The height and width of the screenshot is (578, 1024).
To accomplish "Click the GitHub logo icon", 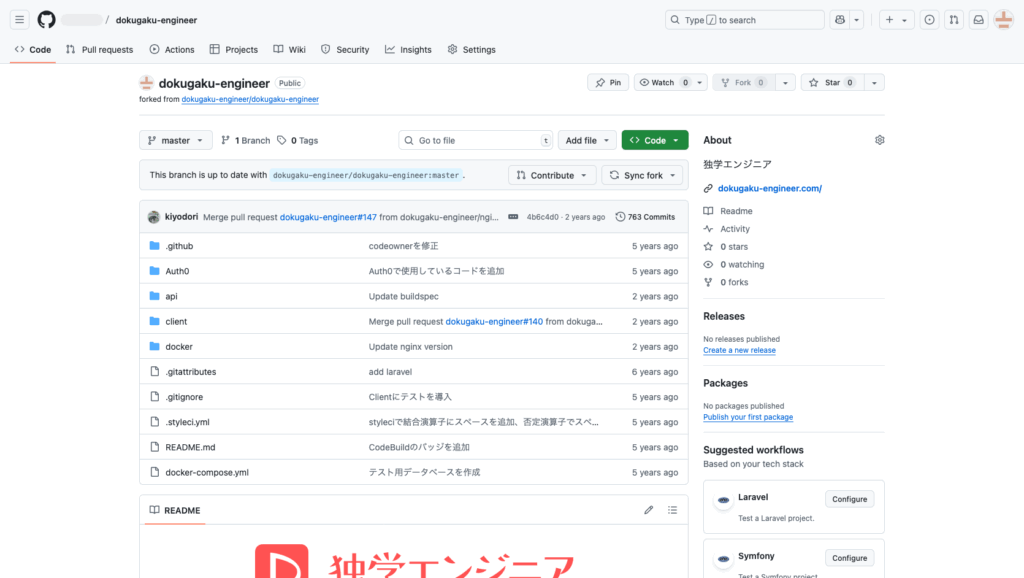I will coord(47,20).
